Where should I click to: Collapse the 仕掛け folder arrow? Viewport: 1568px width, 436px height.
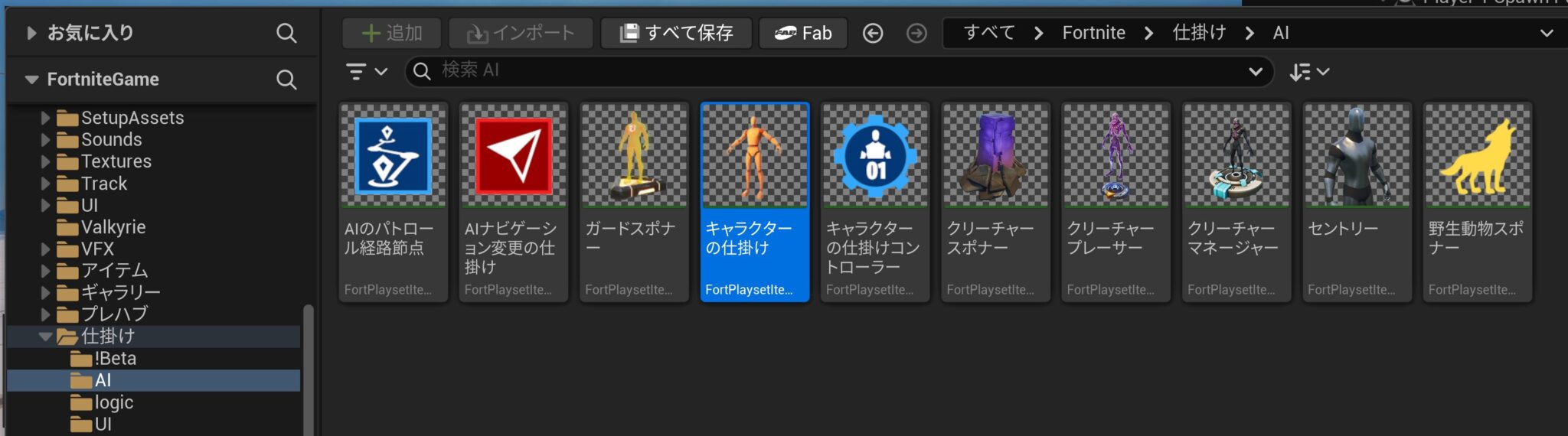coord(45,337)
